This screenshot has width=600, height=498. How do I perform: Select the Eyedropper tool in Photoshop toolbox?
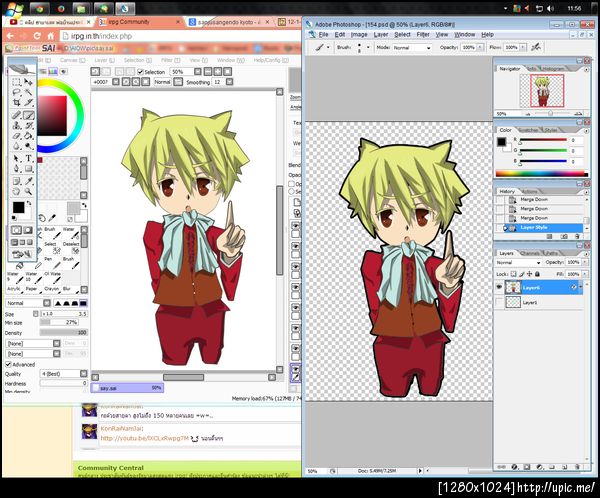(29, 181)
